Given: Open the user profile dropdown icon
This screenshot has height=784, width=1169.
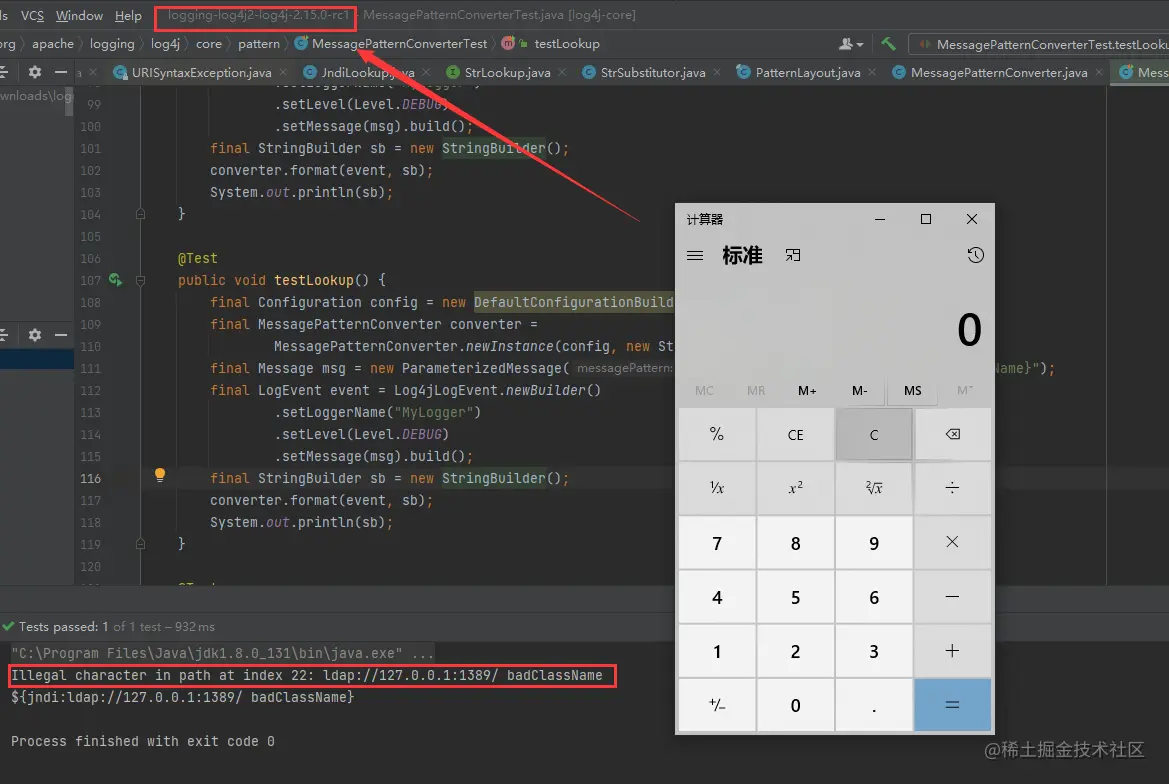Looking at the screenshot, I should (x=851, y=44).
